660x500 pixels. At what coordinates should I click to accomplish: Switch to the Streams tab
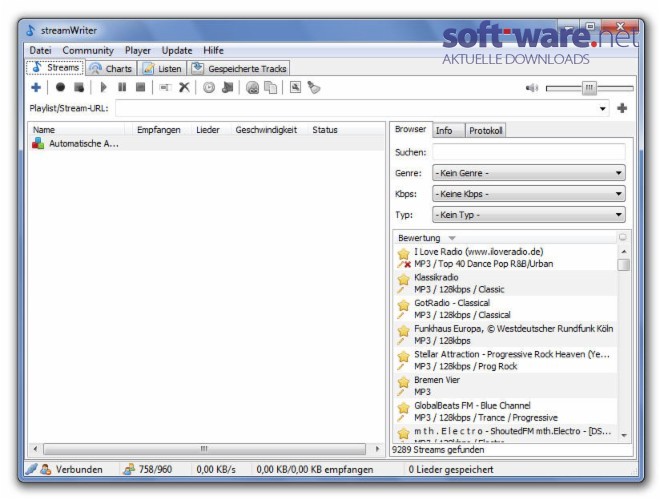56,67
